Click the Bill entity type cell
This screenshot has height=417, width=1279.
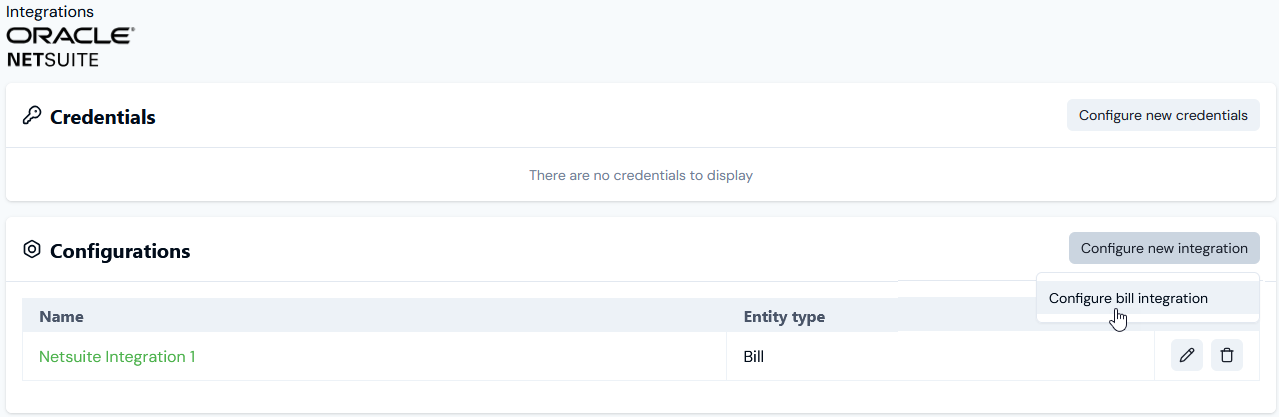(x=754, y=357)
